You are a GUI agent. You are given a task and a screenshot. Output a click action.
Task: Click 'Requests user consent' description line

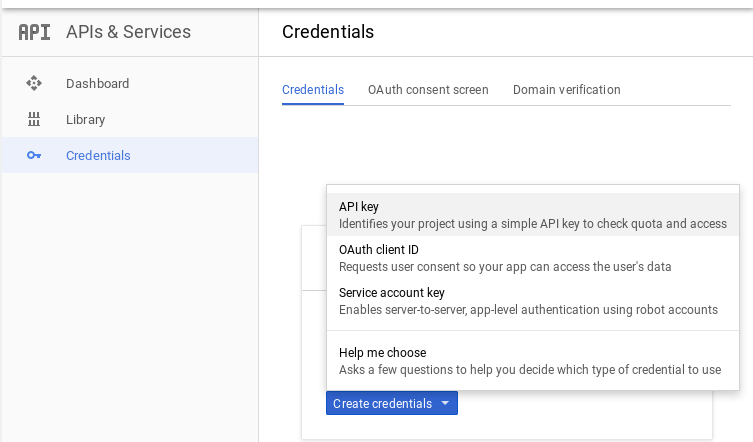coord(505,267)
